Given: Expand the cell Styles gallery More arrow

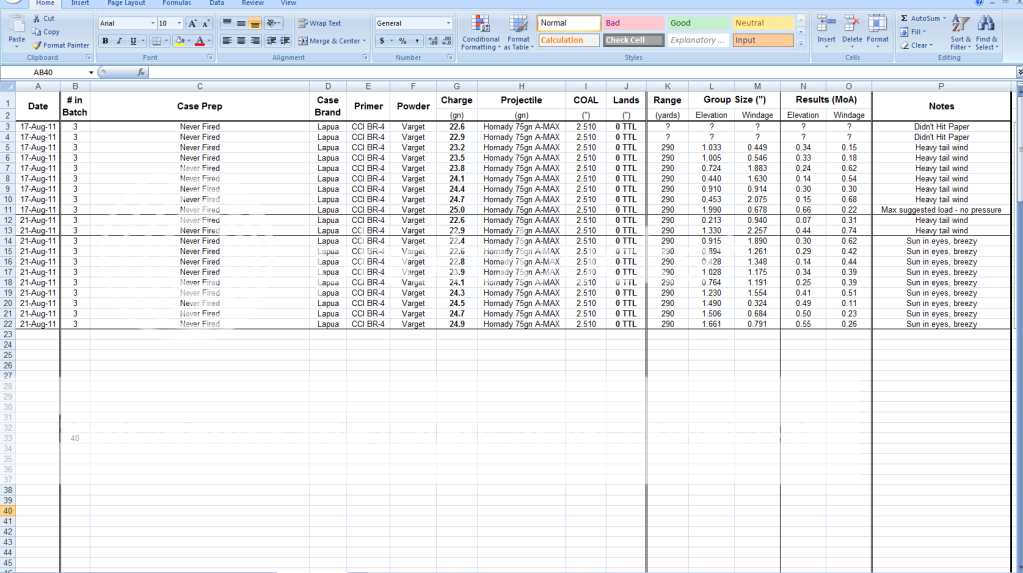Looking at the screenshot, I should tap(801, 44).
